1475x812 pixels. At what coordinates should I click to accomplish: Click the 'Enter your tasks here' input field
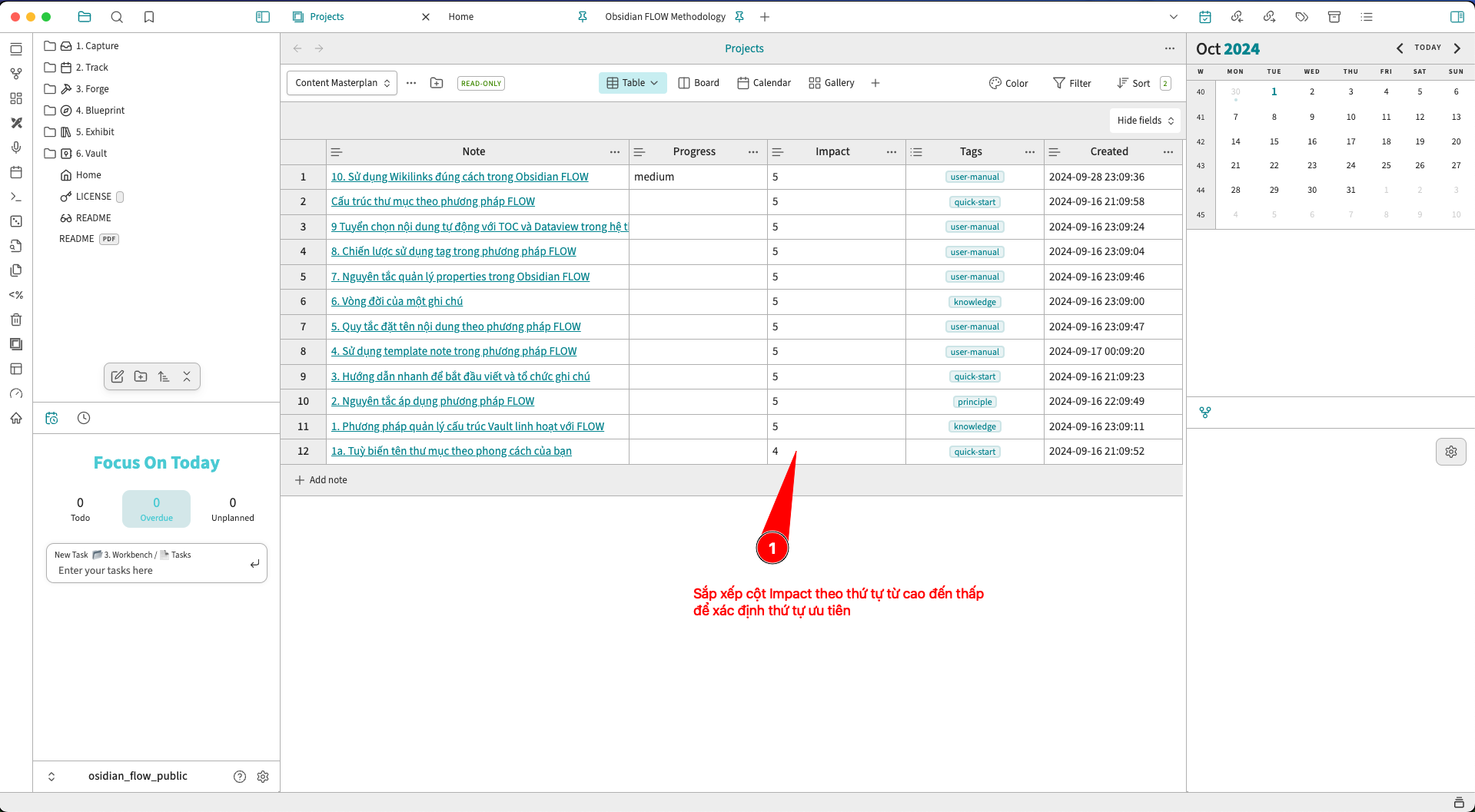[138, 570]
